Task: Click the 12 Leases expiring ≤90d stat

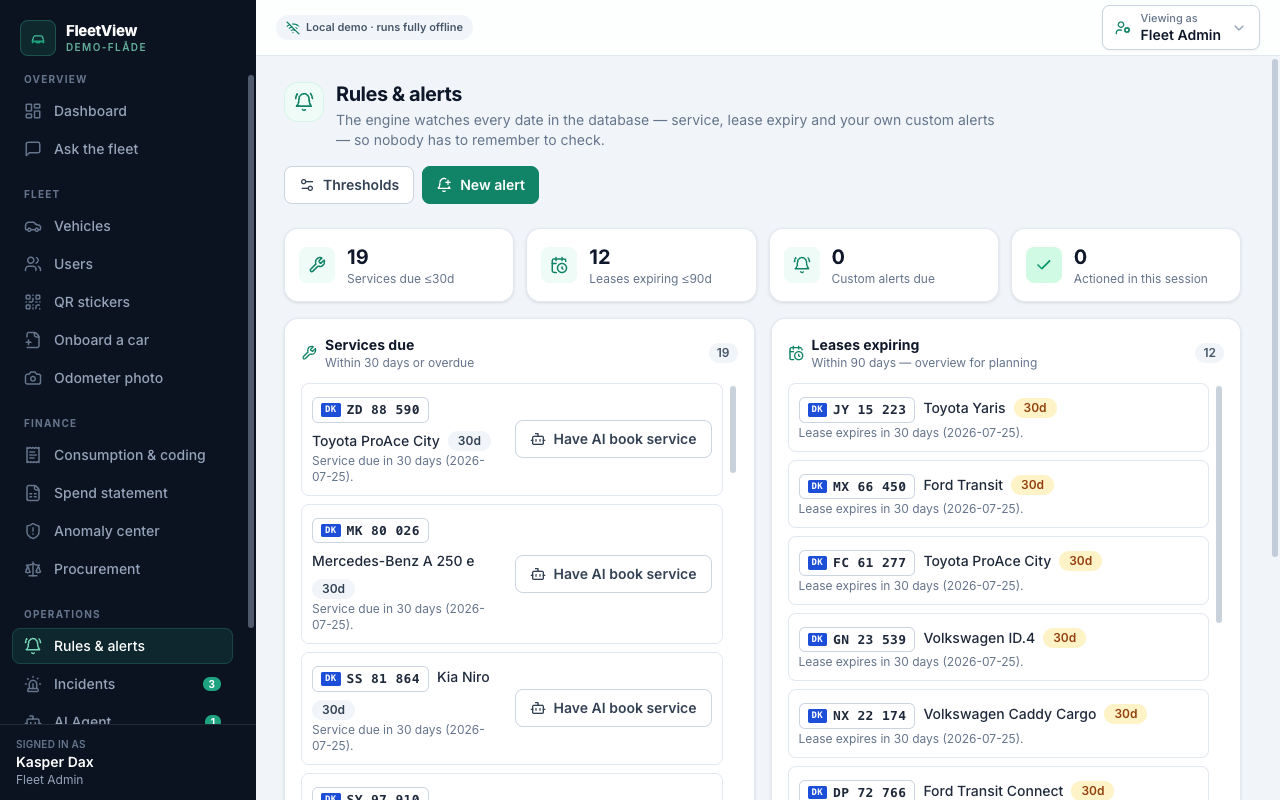Action: tap(641, 265)
